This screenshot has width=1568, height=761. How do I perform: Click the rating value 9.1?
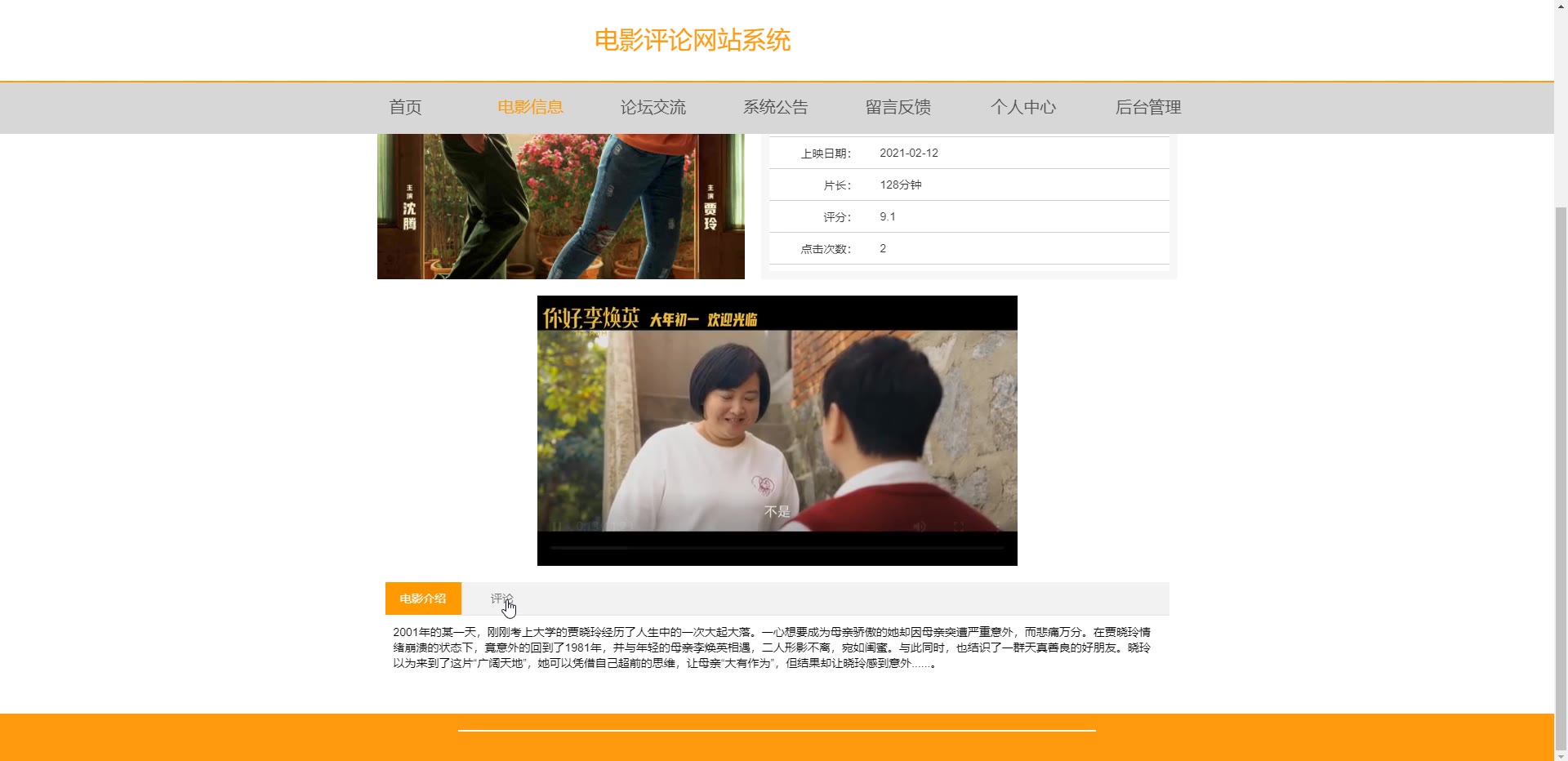coord(888,216)
